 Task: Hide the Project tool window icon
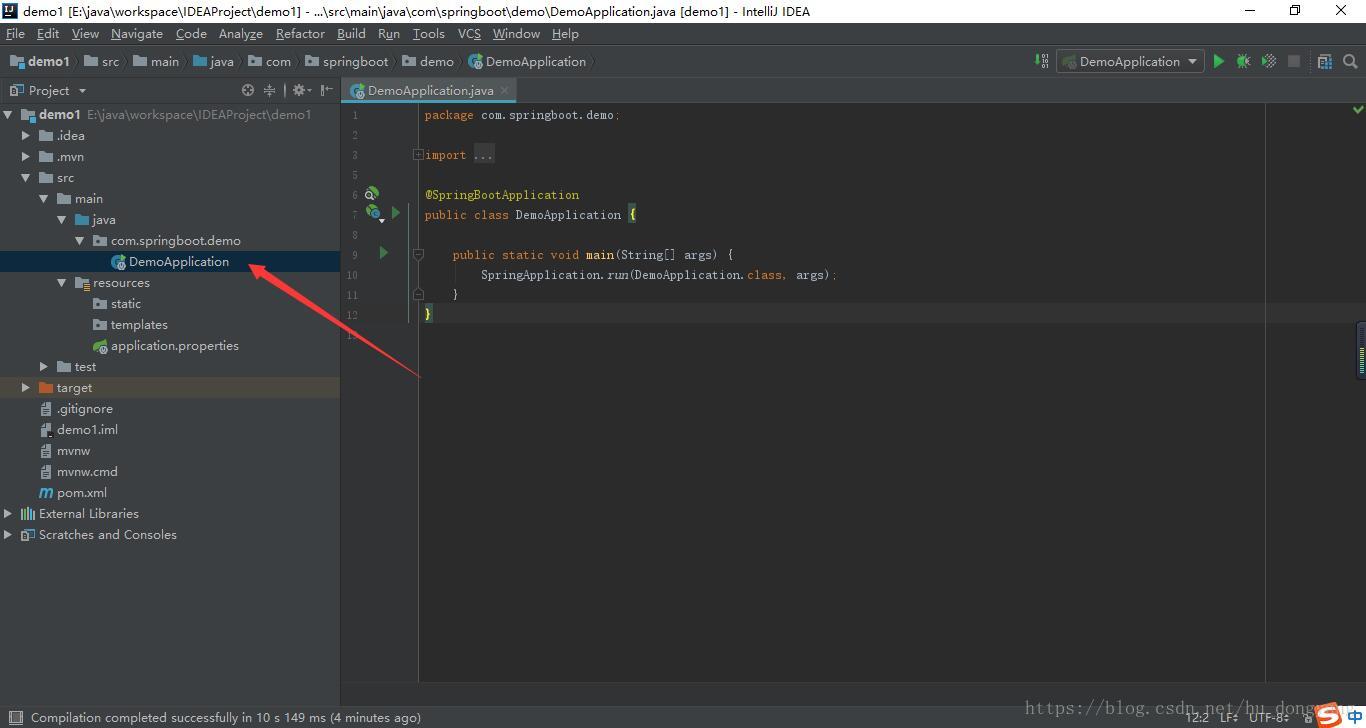pos(327,90)
